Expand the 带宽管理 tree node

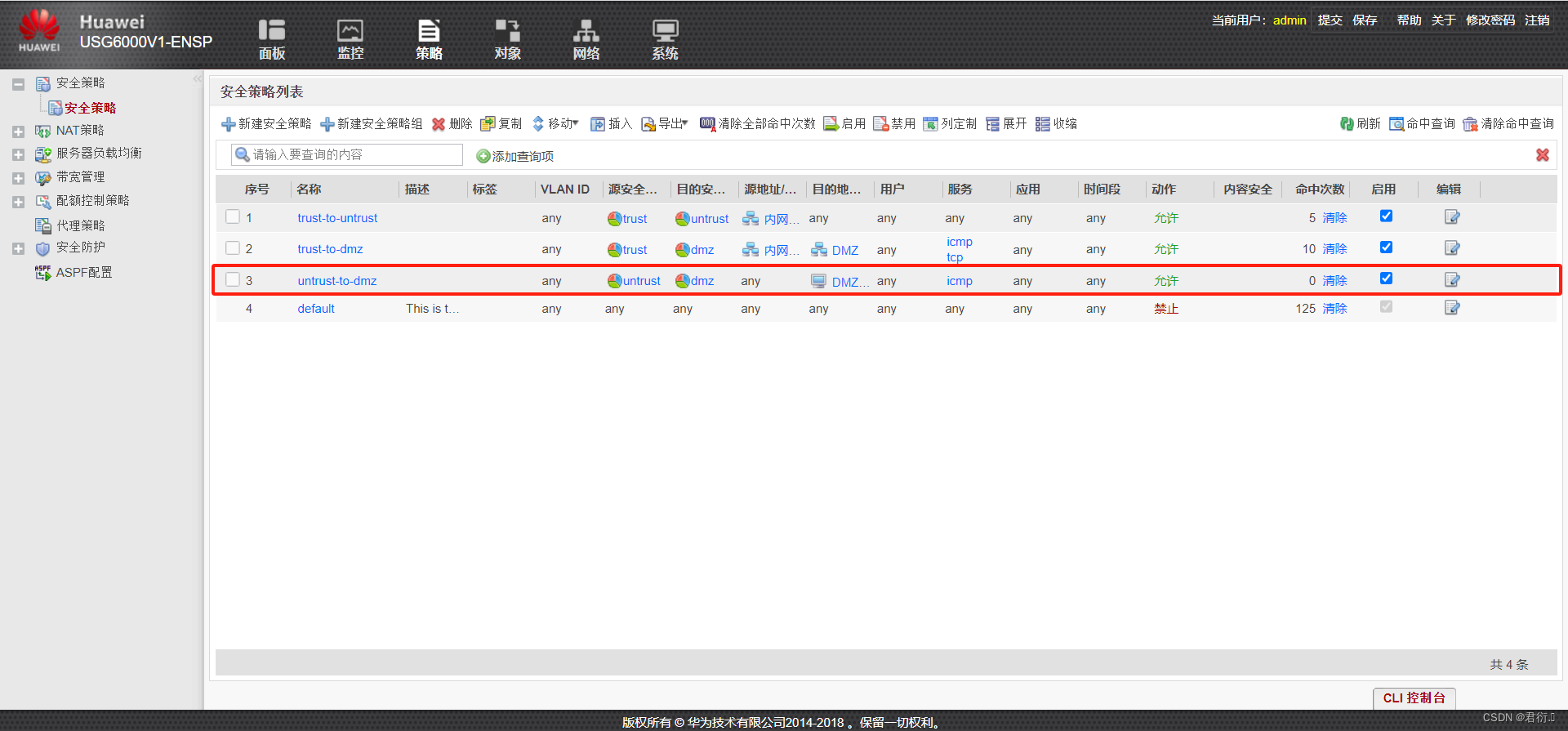[18, 178]
